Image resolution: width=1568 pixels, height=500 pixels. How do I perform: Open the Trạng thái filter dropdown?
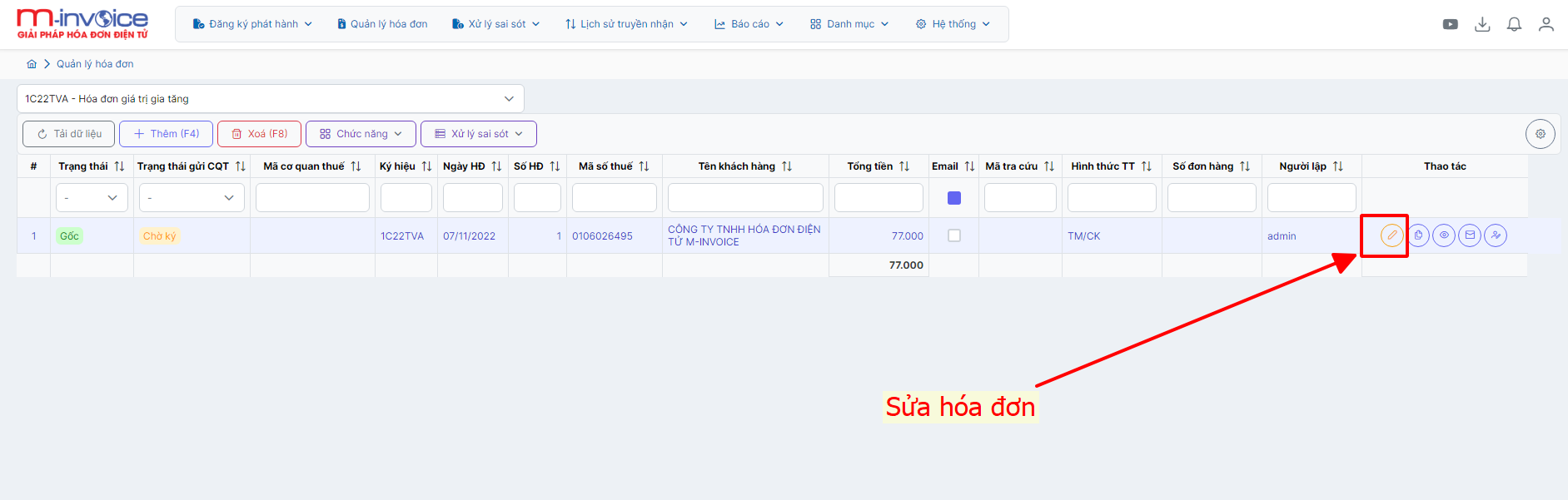click(x=92, y=198)
